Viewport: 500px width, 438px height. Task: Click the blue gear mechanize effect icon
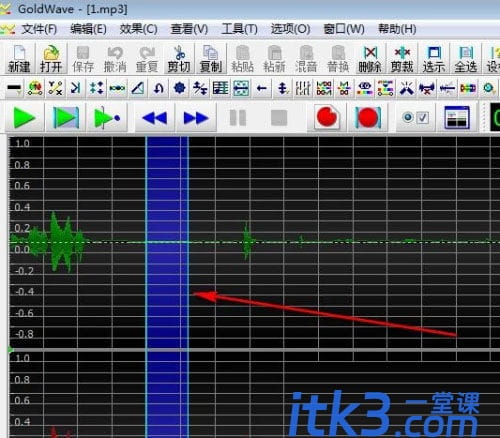pyautogui.click(x=180, y=88)
